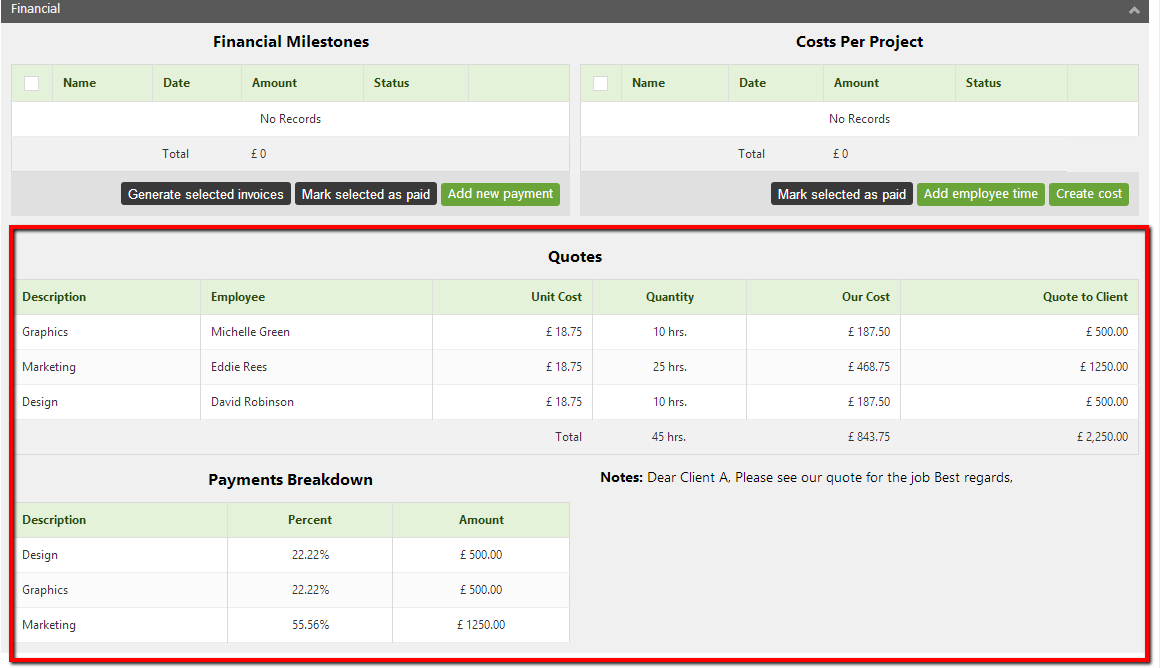Click the Add new payment button
1162x668 pixels.
(x=500, y=194)
